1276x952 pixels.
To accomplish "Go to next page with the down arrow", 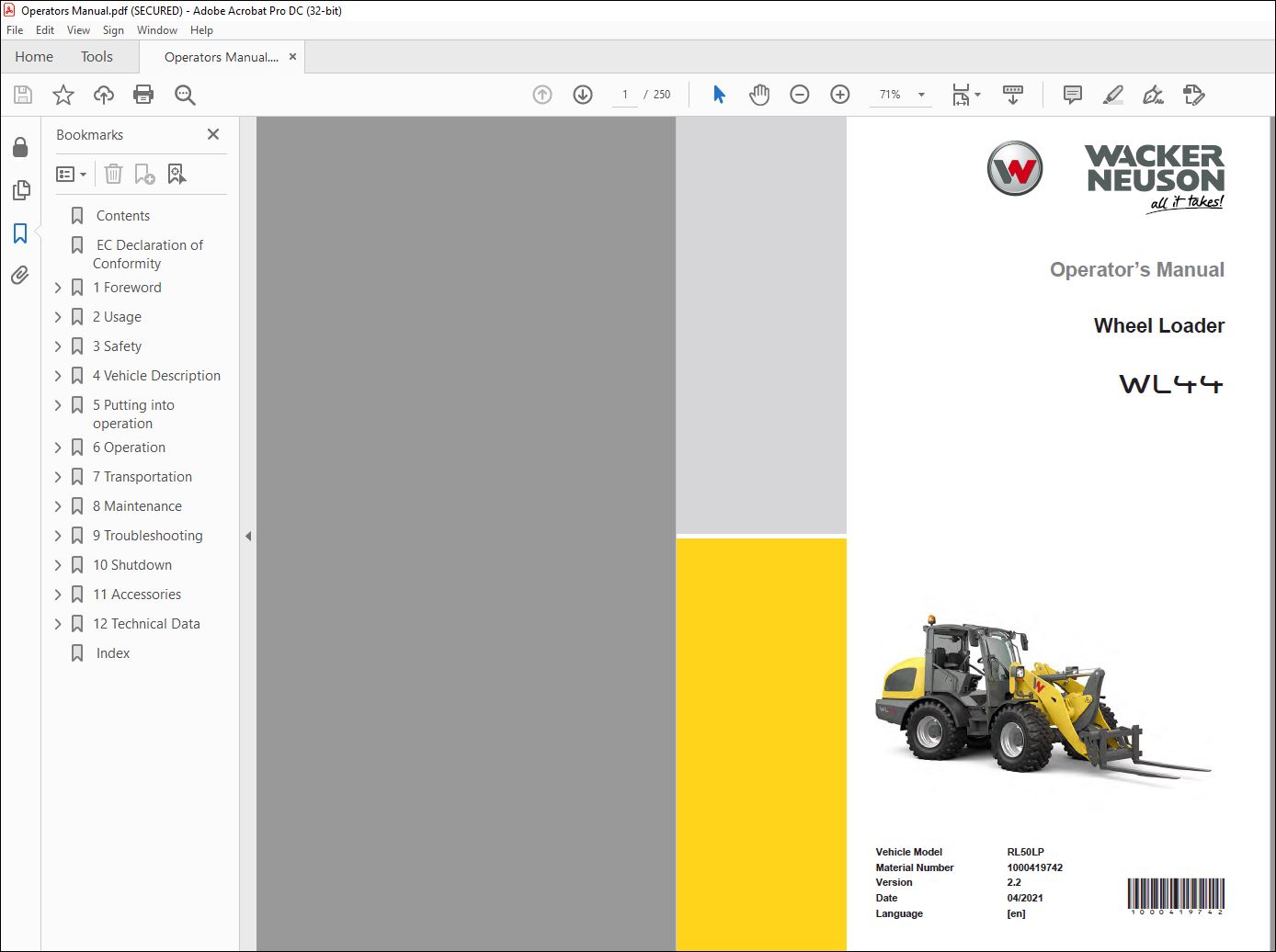I will coord(583,95).
